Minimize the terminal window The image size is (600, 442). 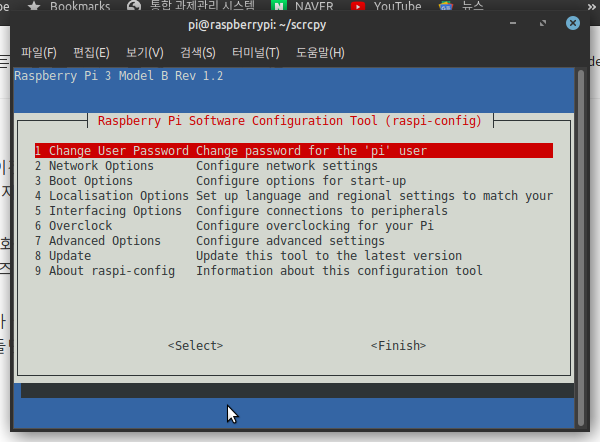pyautogui.click(x=513, y=23)
